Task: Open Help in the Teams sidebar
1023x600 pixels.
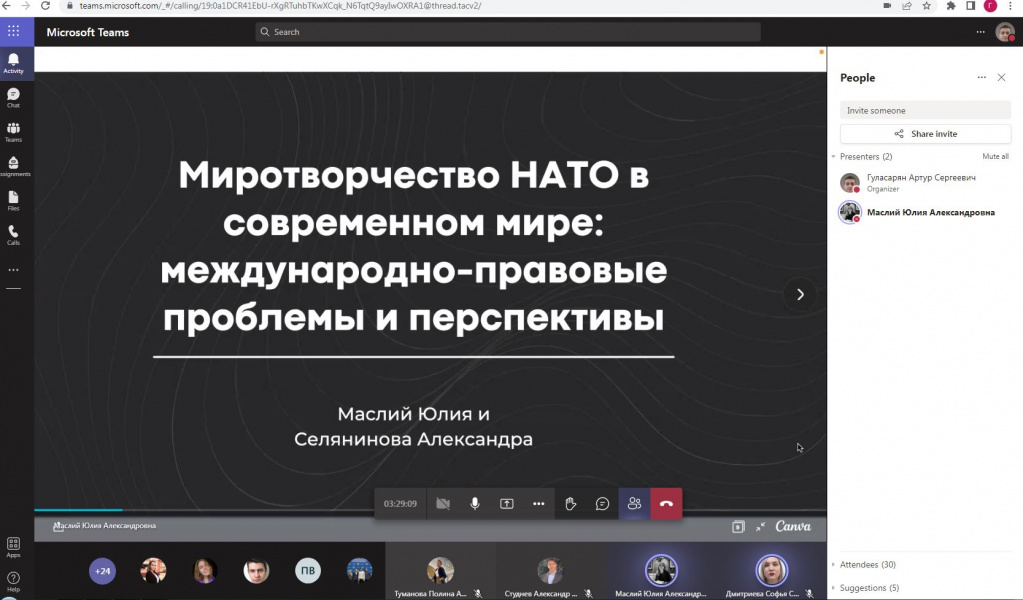Action: click(13, 581)
